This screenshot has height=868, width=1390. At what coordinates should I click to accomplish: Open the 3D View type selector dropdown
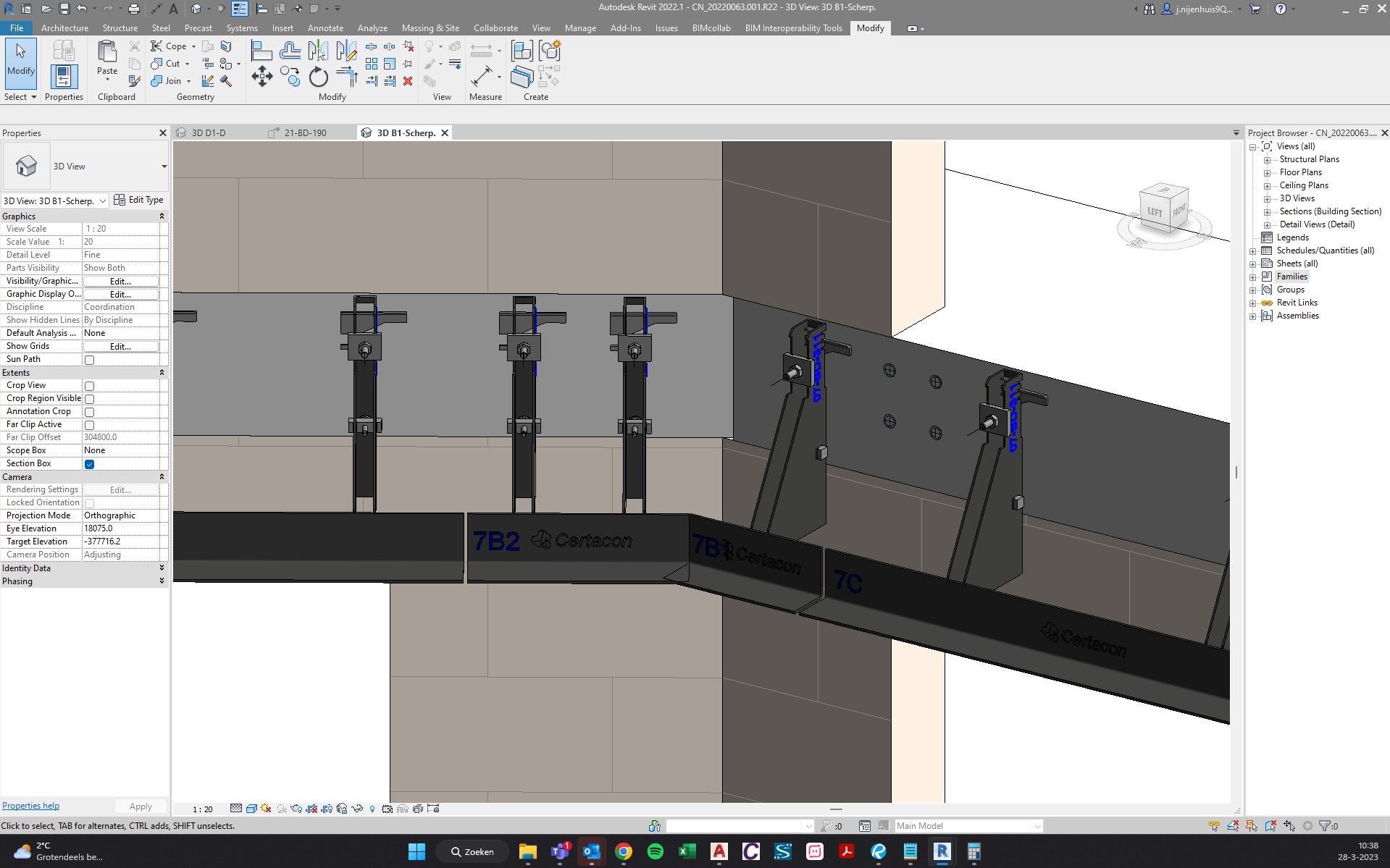pos(164,167)
